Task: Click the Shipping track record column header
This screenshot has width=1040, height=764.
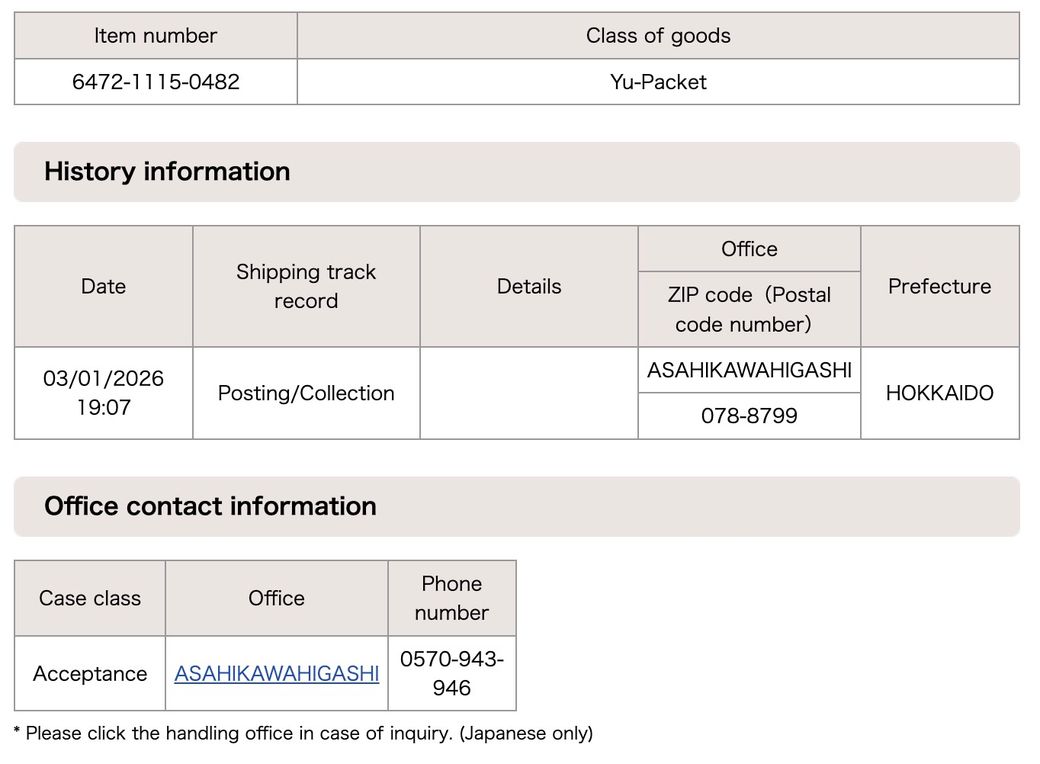Action: (306, 287)
